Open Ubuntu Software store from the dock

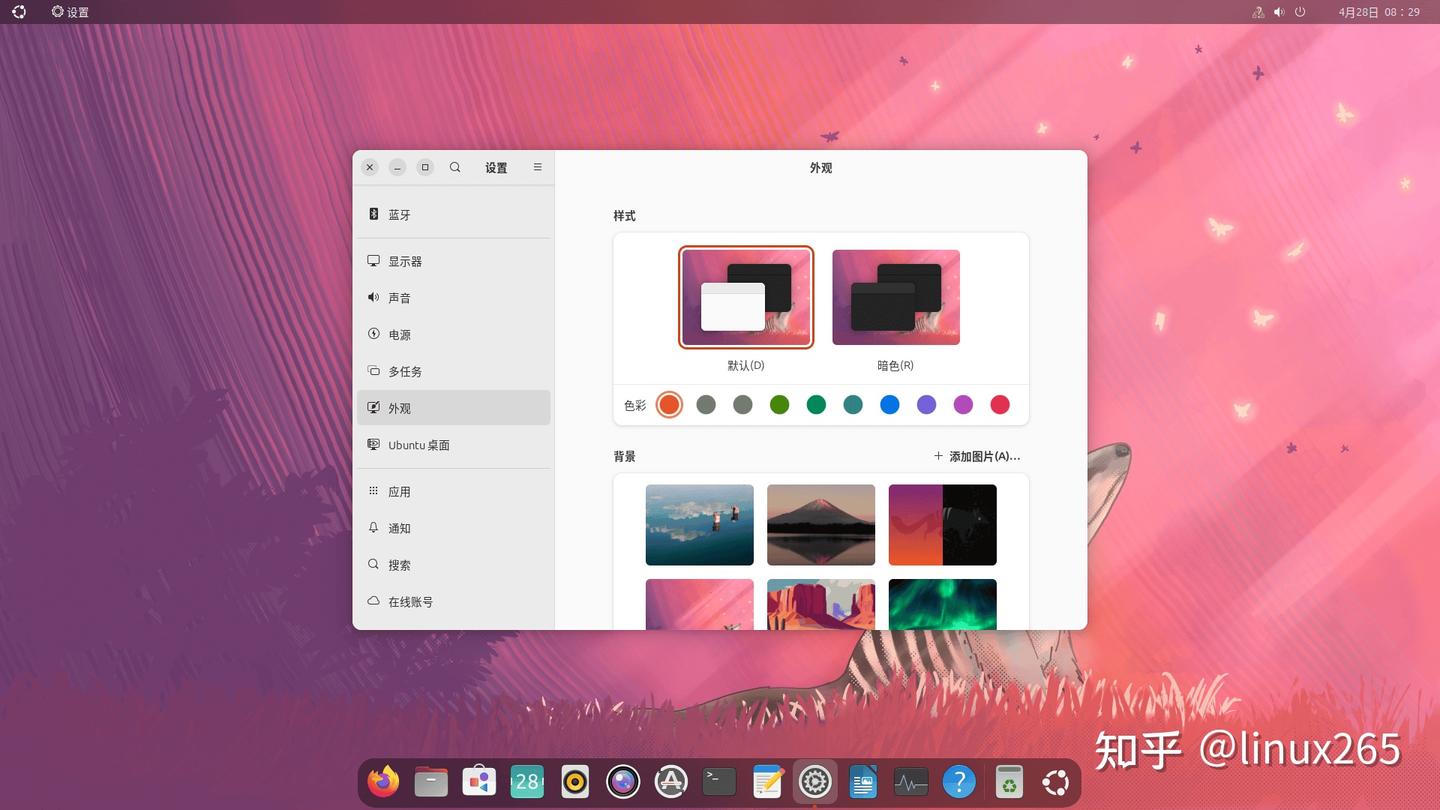(x=671, y=781)
